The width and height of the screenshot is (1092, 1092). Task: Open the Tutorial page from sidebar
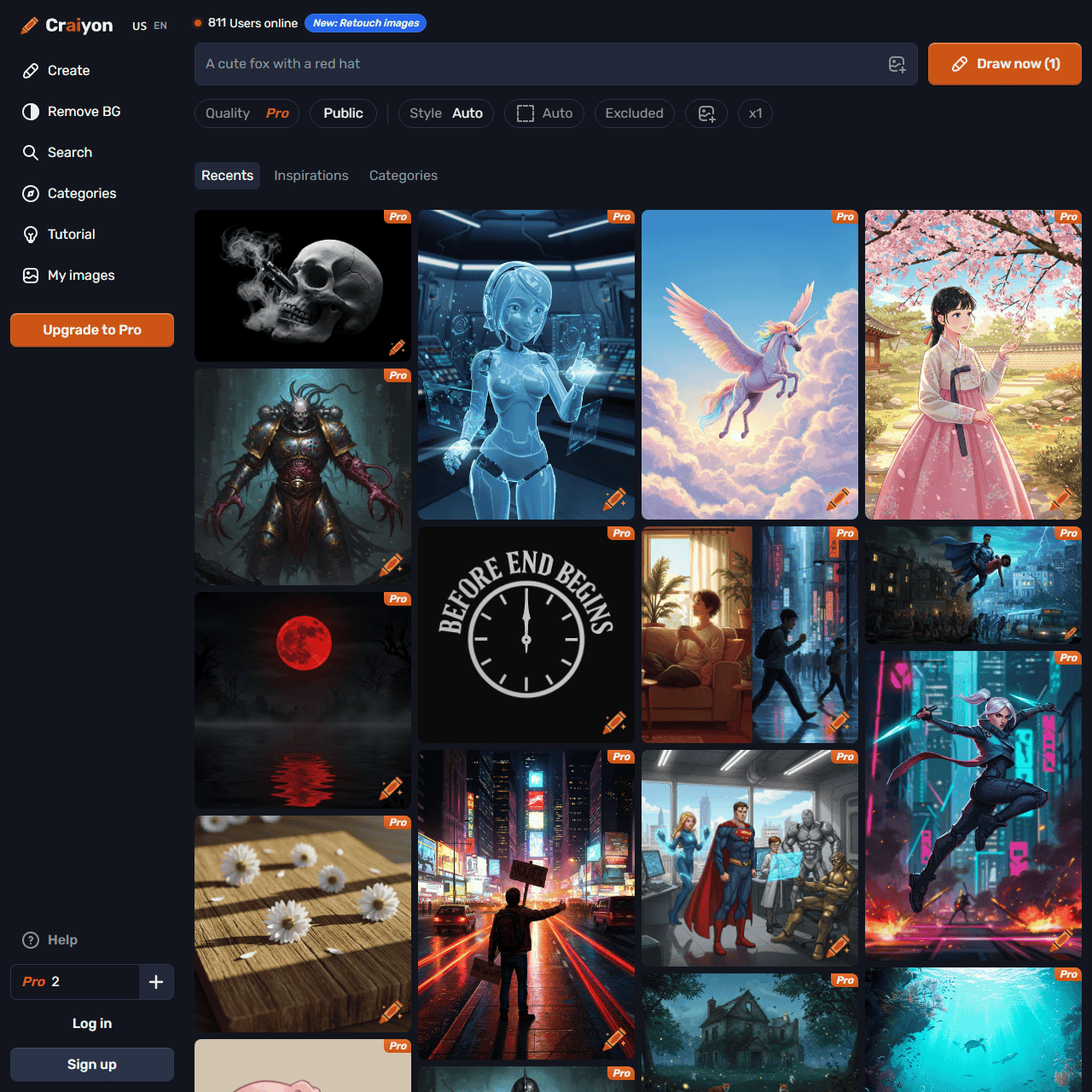71,235
